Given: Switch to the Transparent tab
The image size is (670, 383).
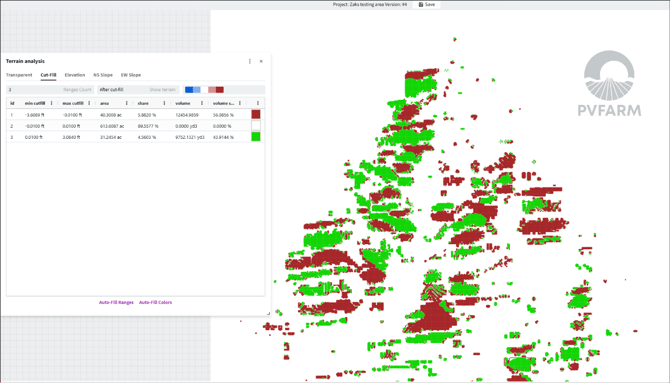Looking at the screenshot, I should coord(19,75).
